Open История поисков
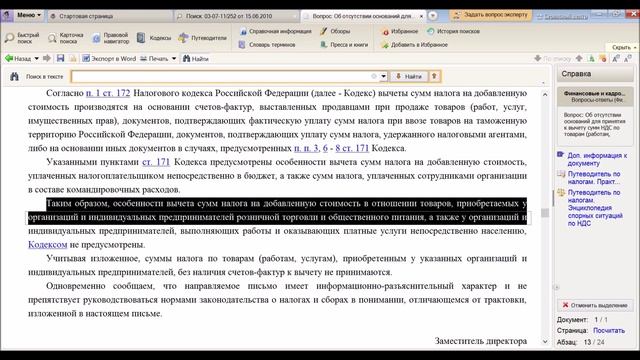The height and width of the screenshot is (360, 640). click(453, 31)
